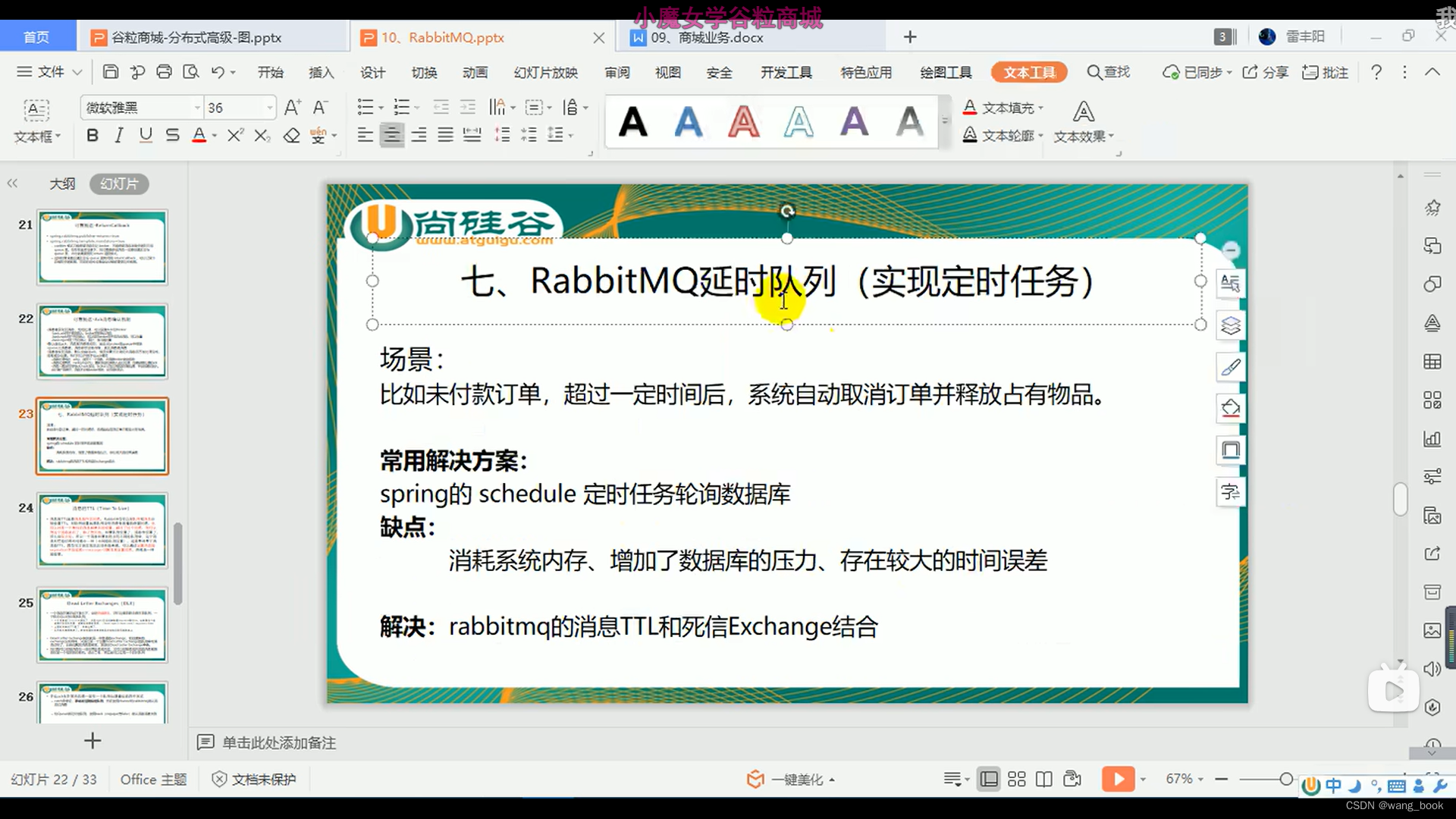1456x819 pixels.
Task: Apply superscript formatting
Action: [x=235, y=136]
